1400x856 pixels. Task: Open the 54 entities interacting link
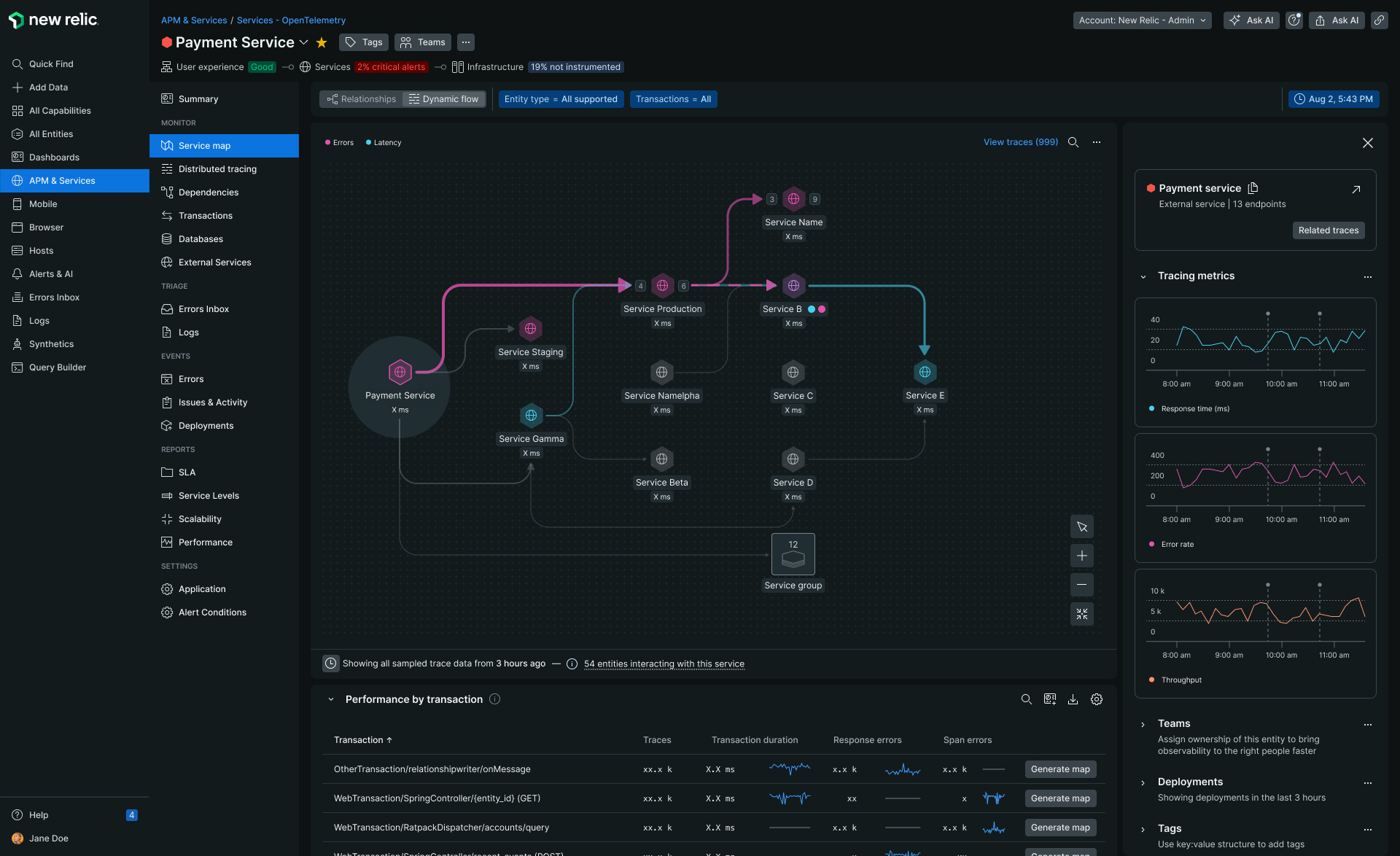664,664
